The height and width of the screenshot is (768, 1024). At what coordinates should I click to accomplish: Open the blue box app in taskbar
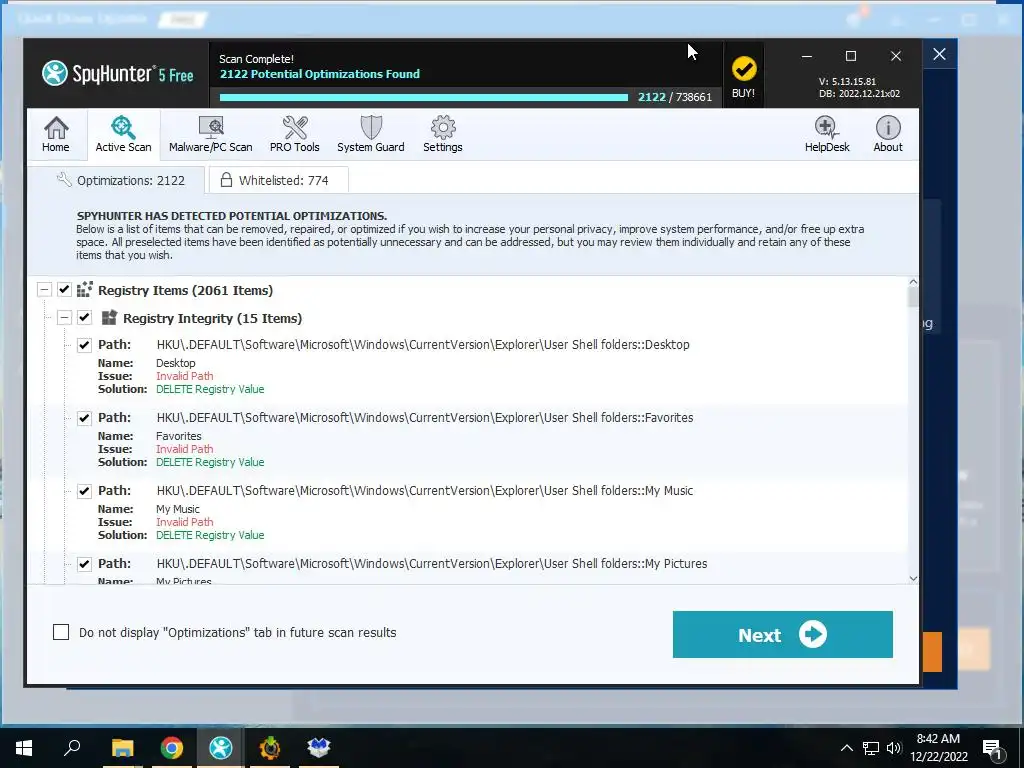319,747
